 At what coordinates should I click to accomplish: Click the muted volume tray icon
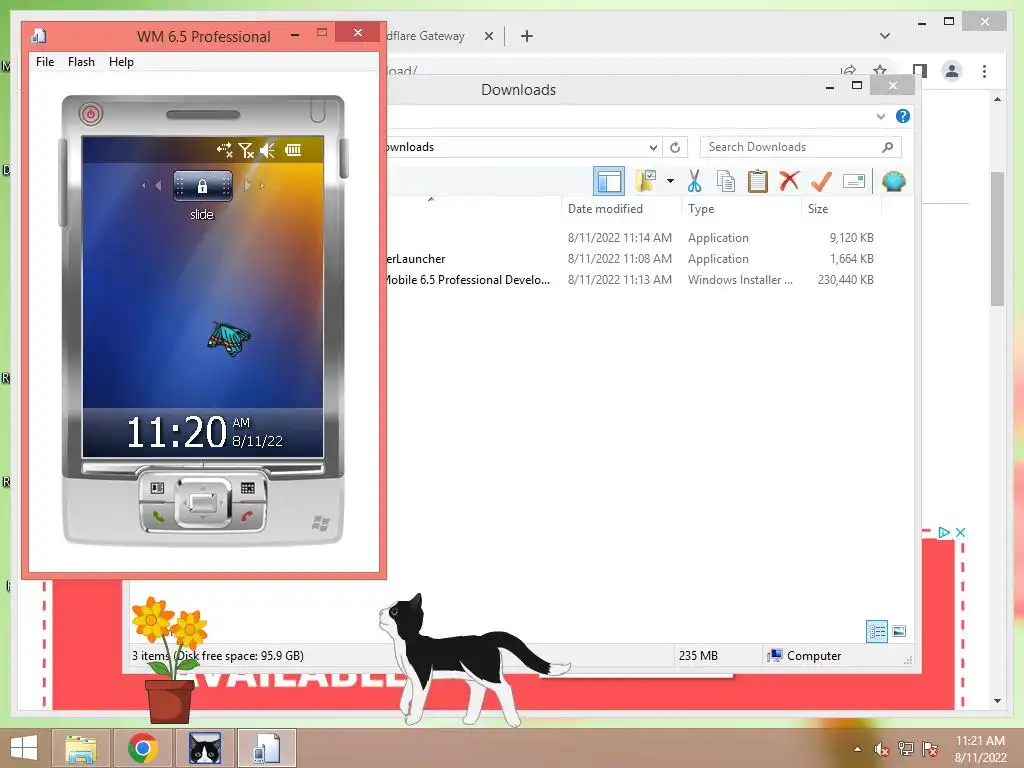882,749
